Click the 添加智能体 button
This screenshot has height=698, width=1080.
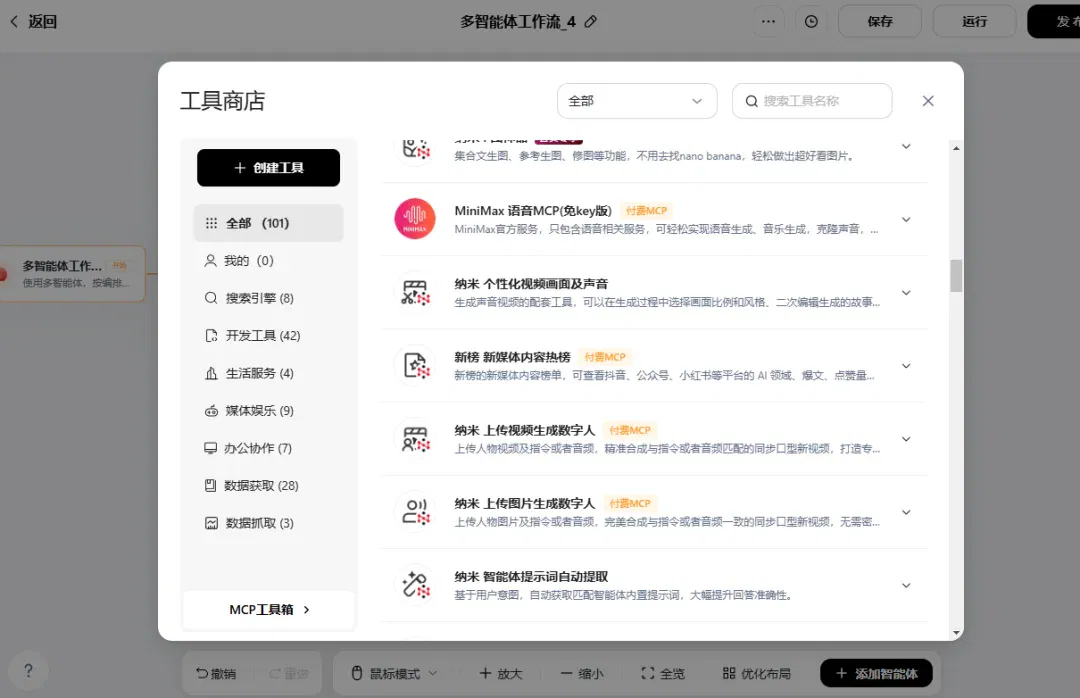pyautogui.click(x=876, y=673)
